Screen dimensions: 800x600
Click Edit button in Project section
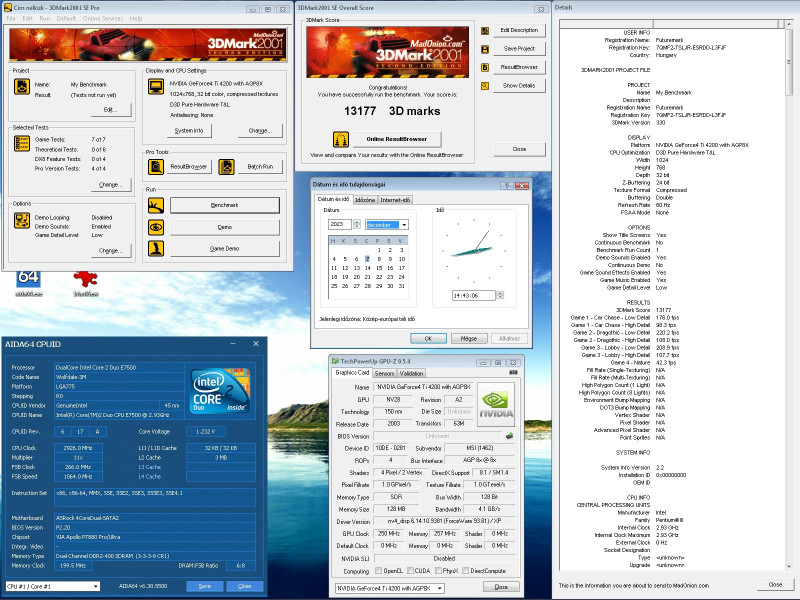point(110,109)
